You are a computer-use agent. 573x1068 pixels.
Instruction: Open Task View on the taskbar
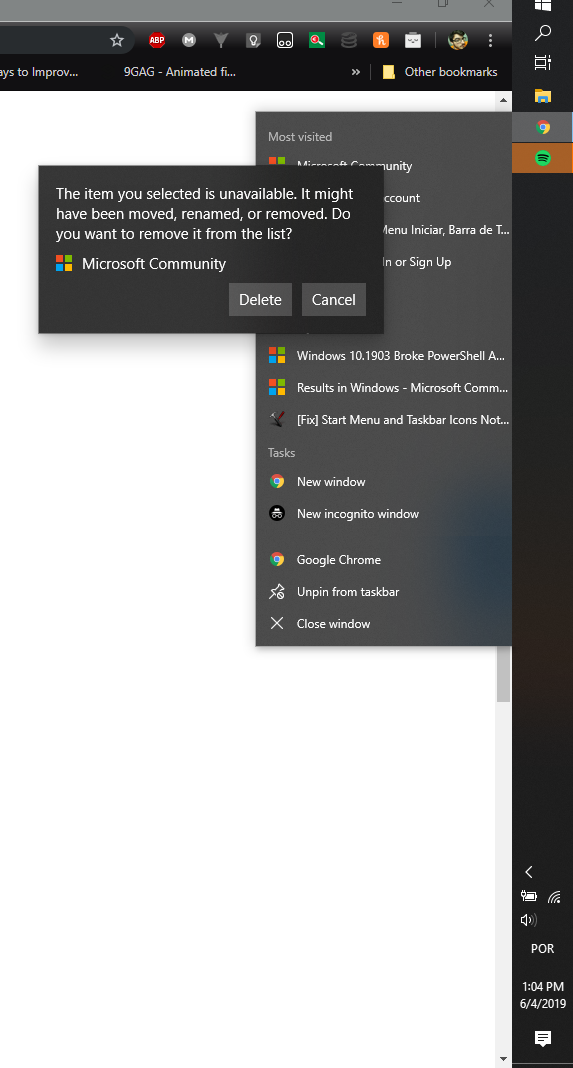click(x=542, y=63)
